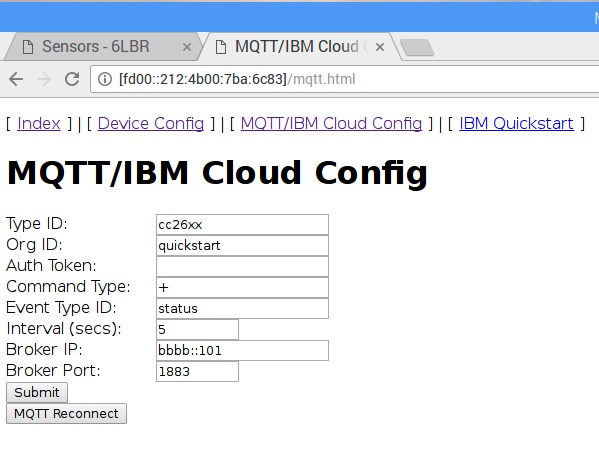Open the Device Config link
599x450 pixels.
point(151,124)
